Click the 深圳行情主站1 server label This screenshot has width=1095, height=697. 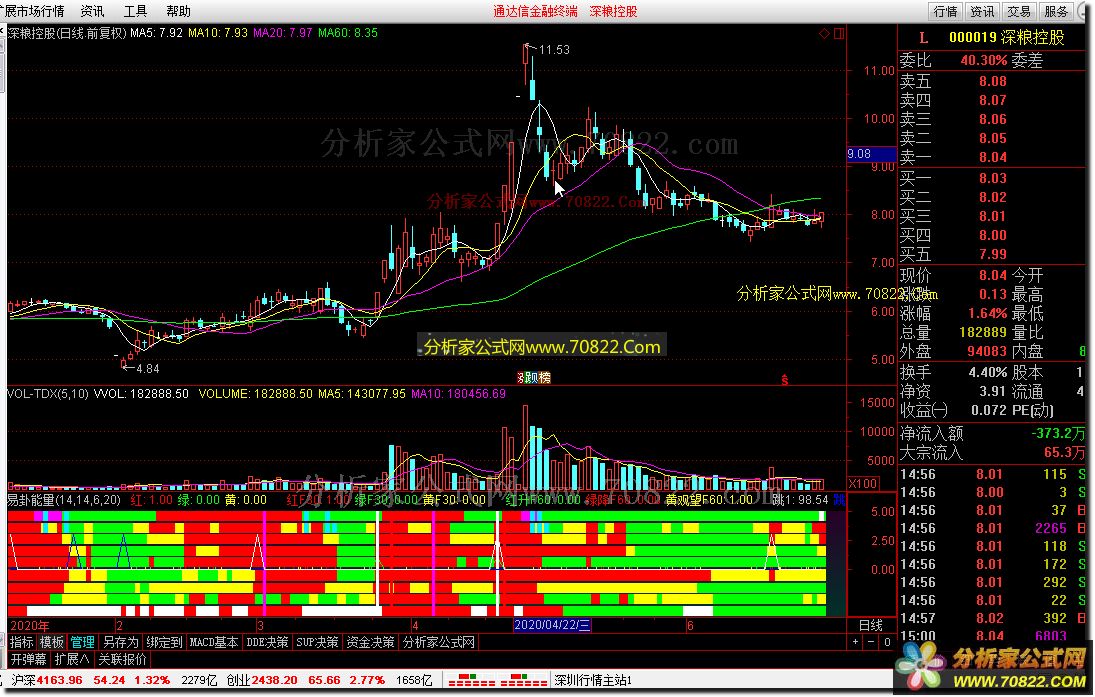tap(593, 680)
